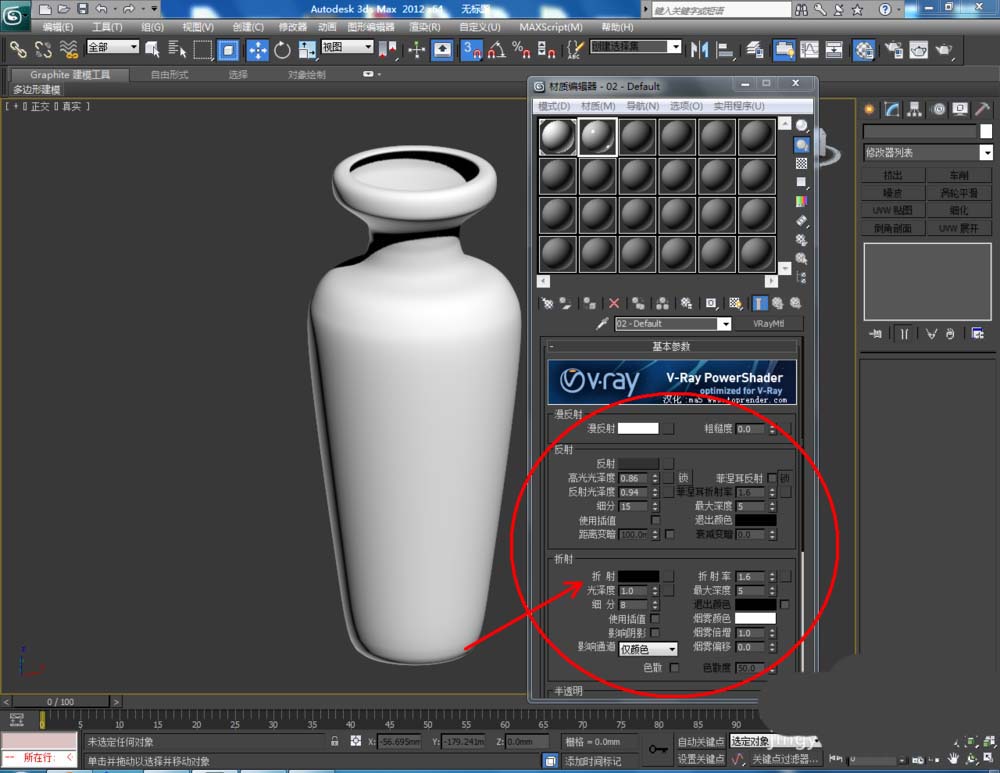This screenshot has width=1000, height=773.
Task: Click the rectangular selection region icon
Action: 202,50
